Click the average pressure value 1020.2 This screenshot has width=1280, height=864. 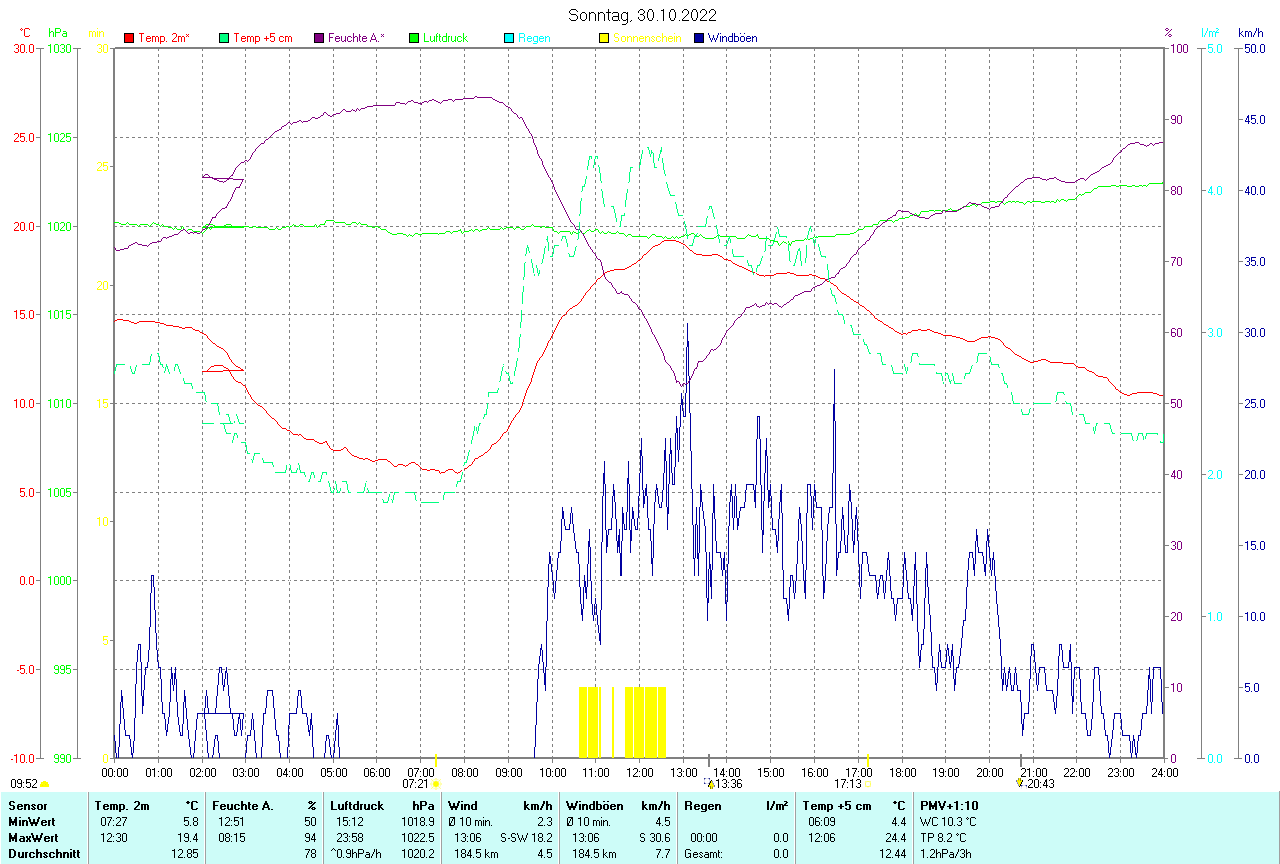(x=418, y=854)
